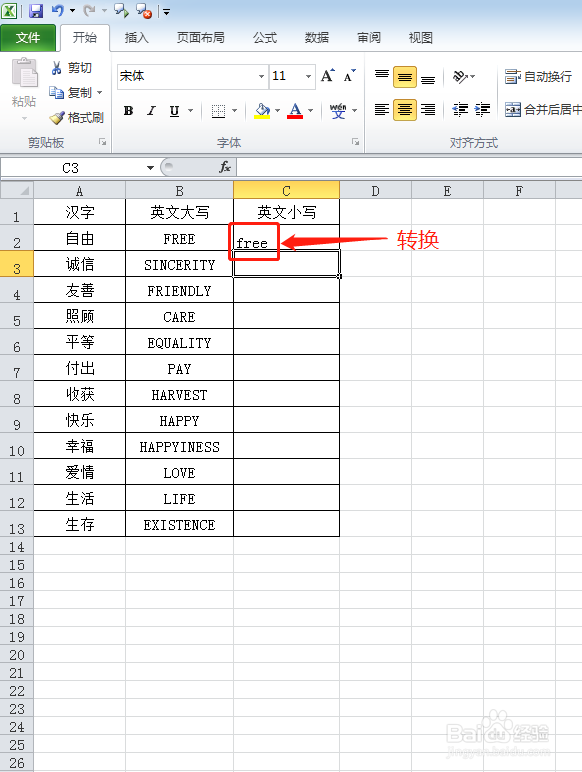The height and width of the screenshot is (772, 582).
Task: Open Font group dialog launcher
Action: tap(355, 142)
